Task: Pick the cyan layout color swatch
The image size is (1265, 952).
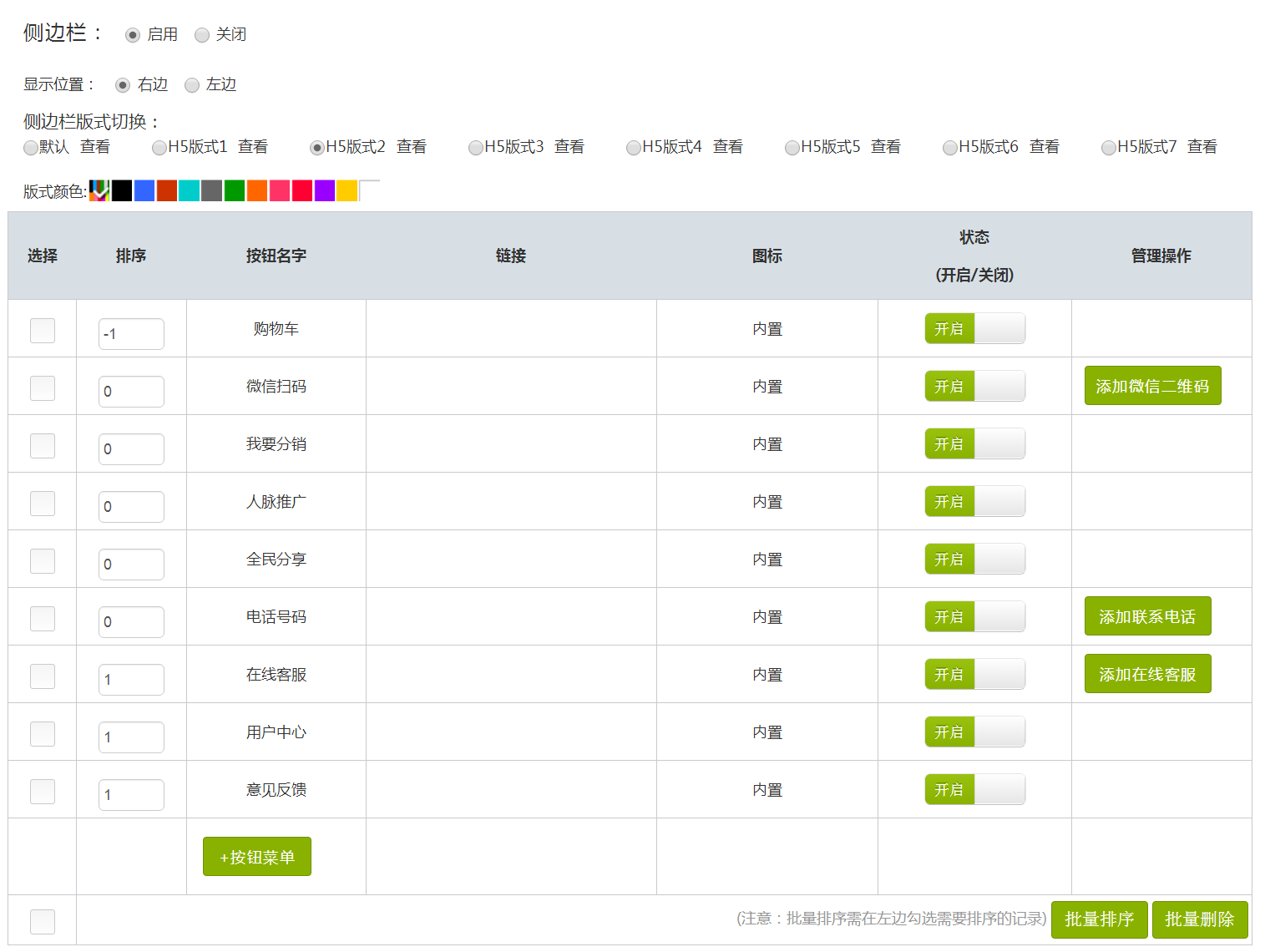Action: click(189, 190)
